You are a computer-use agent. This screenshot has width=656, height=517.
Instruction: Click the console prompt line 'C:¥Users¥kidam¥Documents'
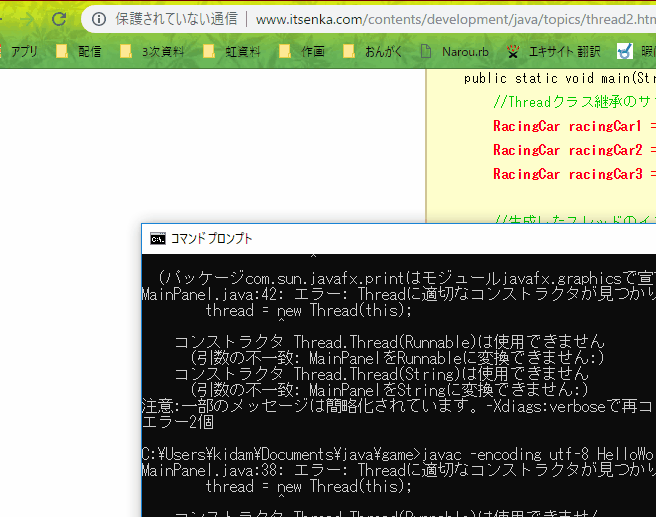399,454
